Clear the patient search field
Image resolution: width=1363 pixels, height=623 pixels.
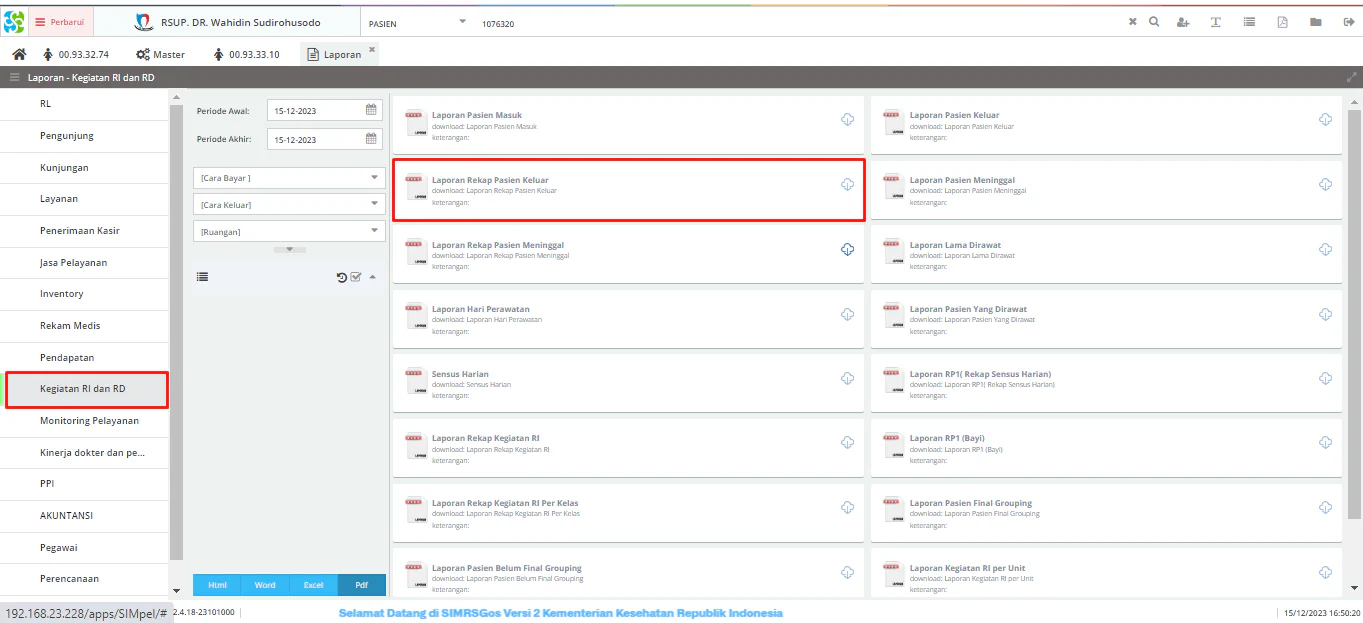[x=1133, y=22]
